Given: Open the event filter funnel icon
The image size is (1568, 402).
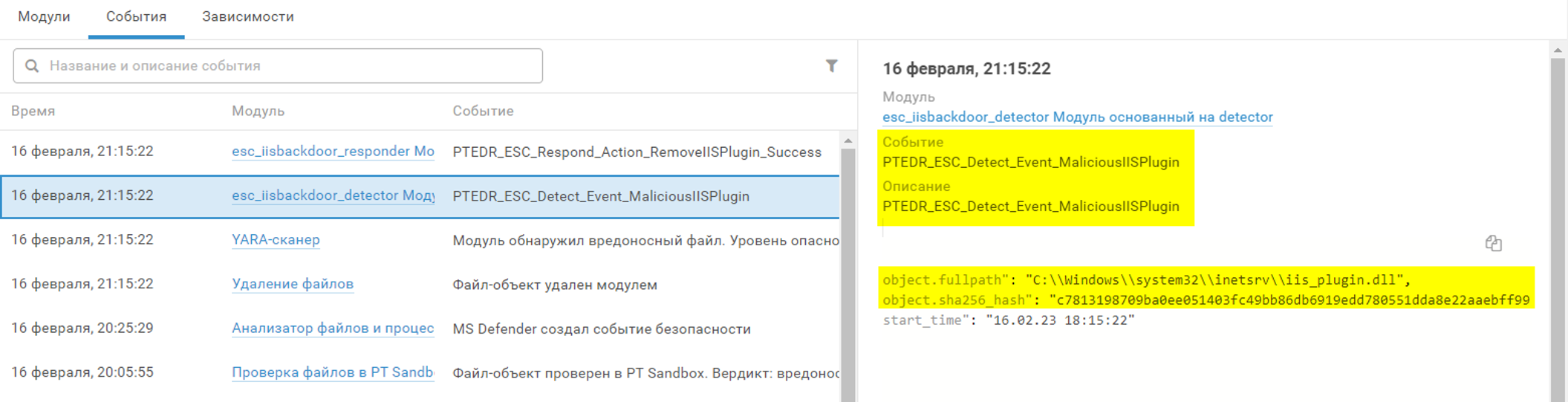Looking at the screenshot, I should point(831,66).
